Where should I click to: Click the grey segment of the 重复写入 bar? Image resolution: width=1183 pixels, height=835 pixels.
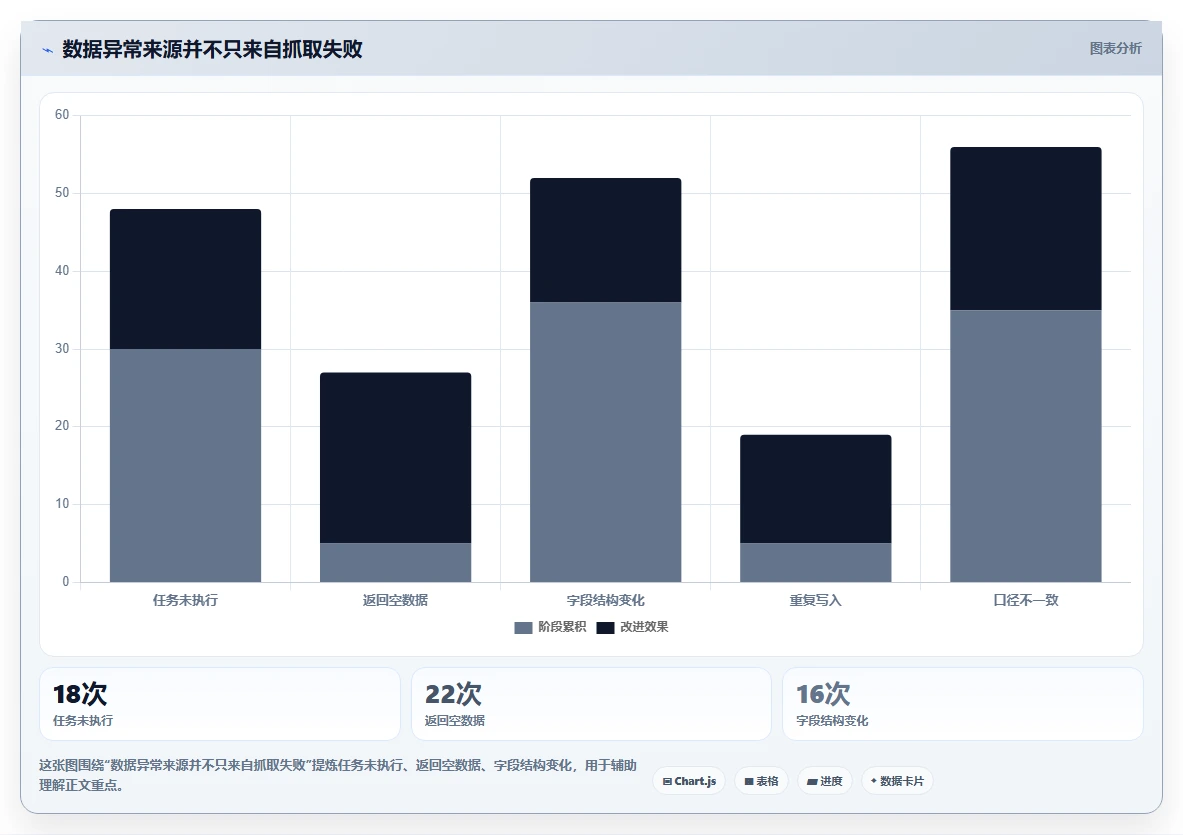(x=816, y=563)
